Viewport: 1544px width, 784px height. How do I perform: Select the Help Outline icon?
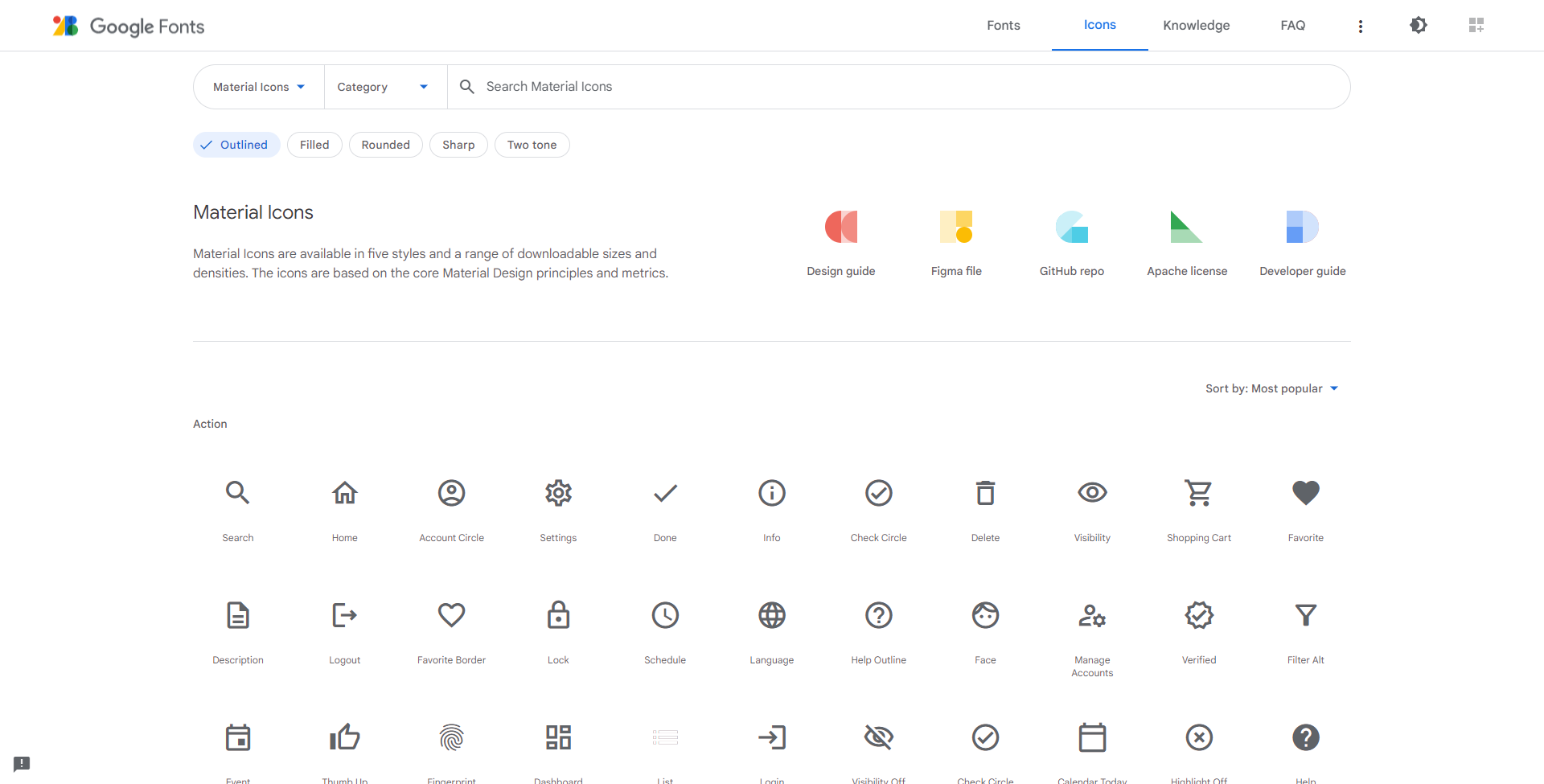(879, 615)
